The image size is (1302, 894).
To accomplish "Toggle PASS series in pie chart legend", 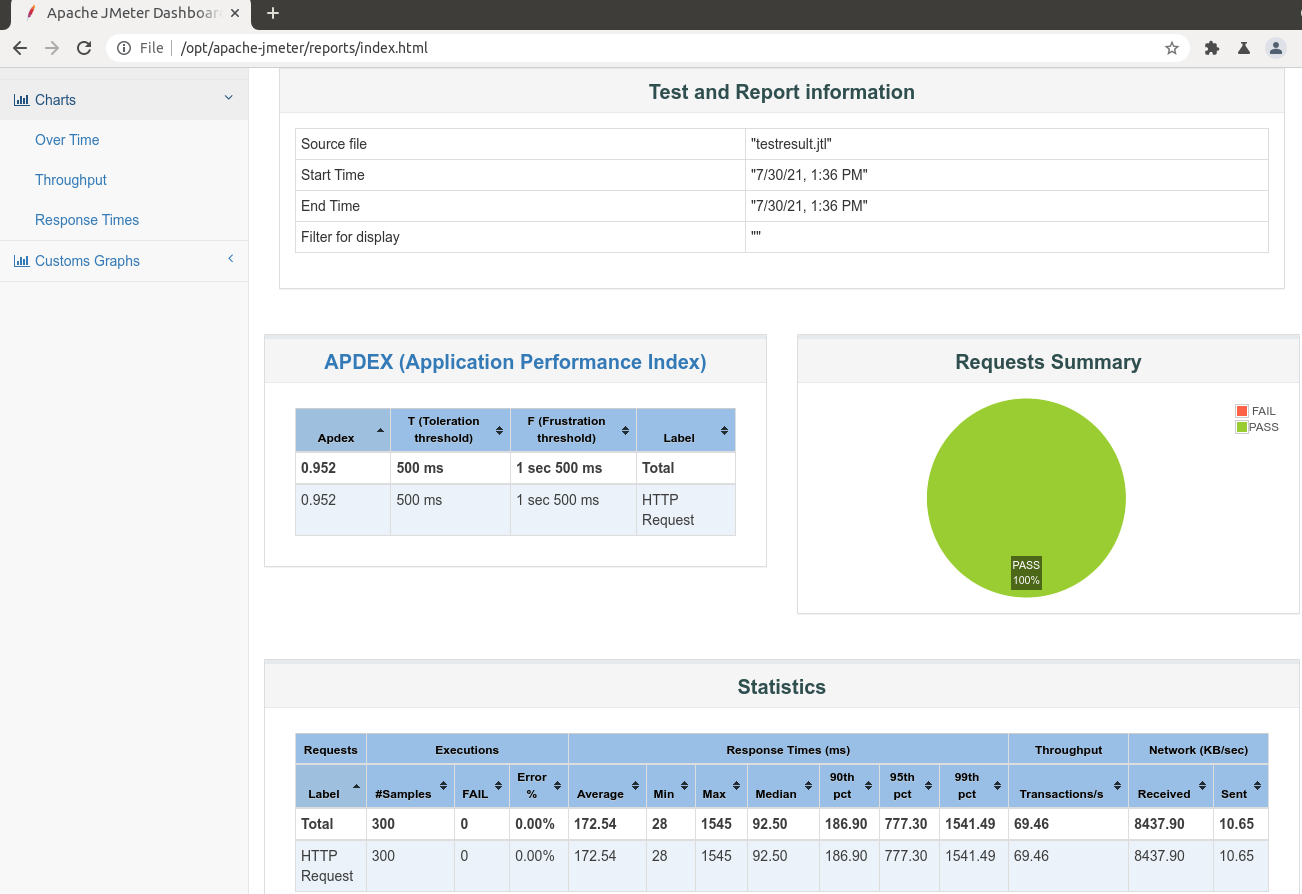I will tap(1257, 427).
